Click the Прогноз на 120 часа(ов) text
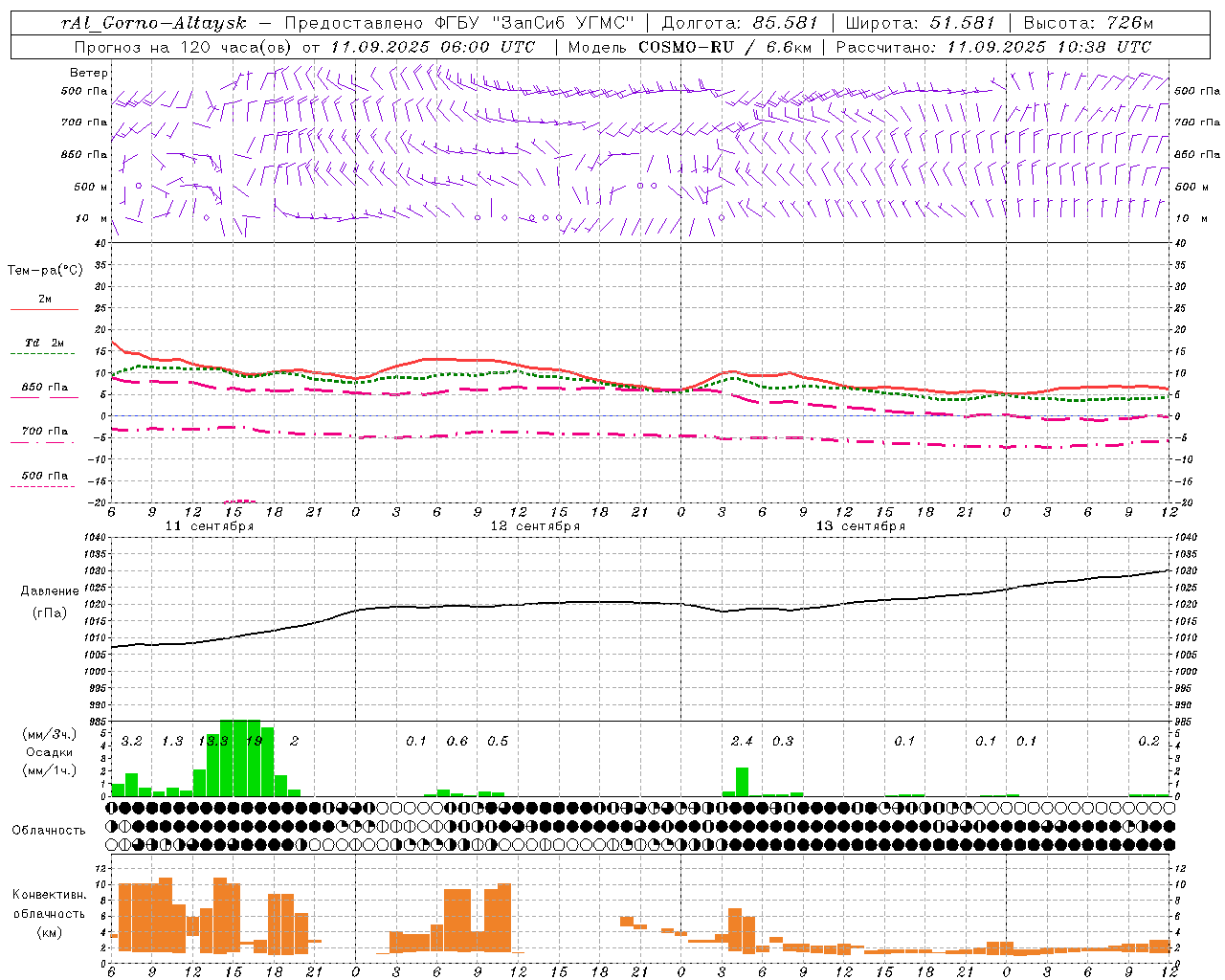Screen dimensions: 1225x980 (x=184, y=47)
